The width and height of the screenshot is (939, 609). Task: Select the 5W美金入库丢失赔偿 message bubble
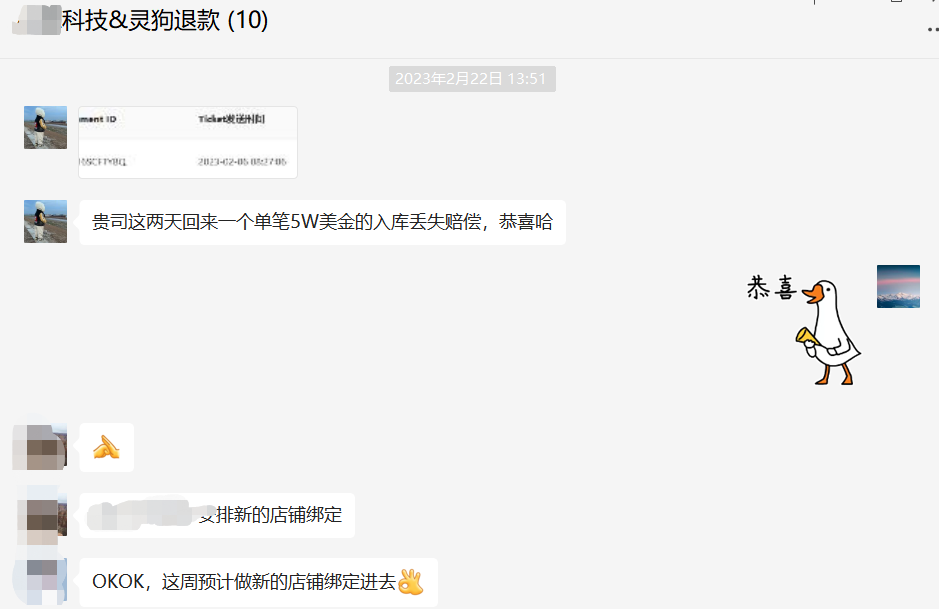320,221
